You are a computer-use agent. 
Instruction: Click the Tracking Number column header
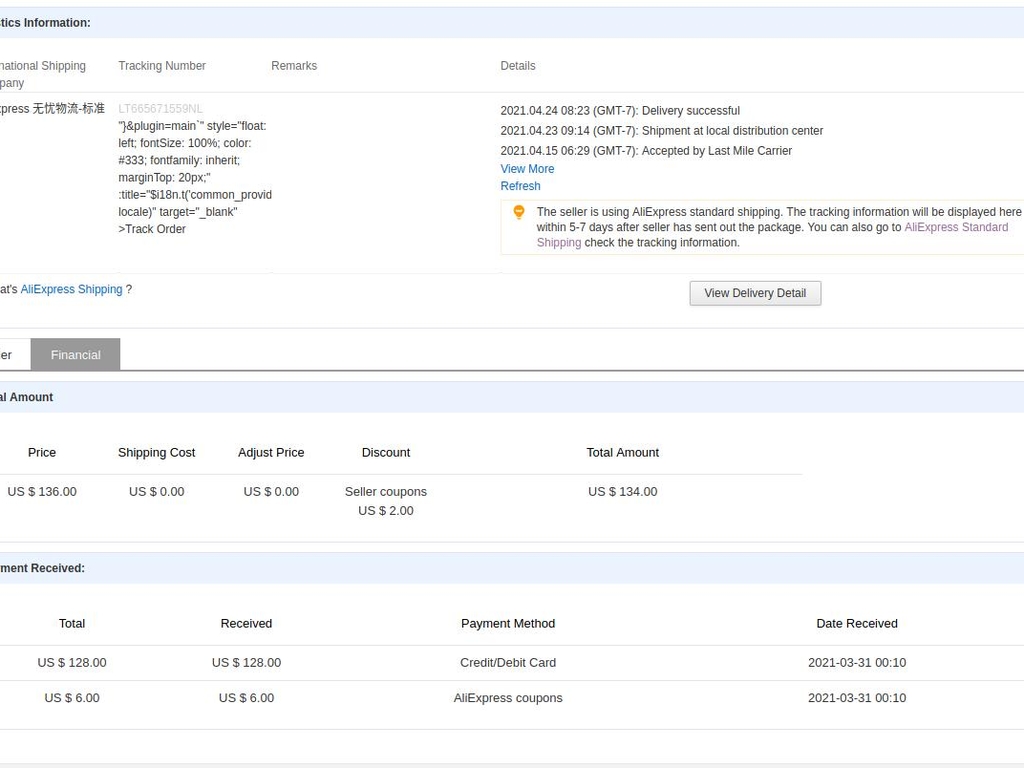click(162, 66)
